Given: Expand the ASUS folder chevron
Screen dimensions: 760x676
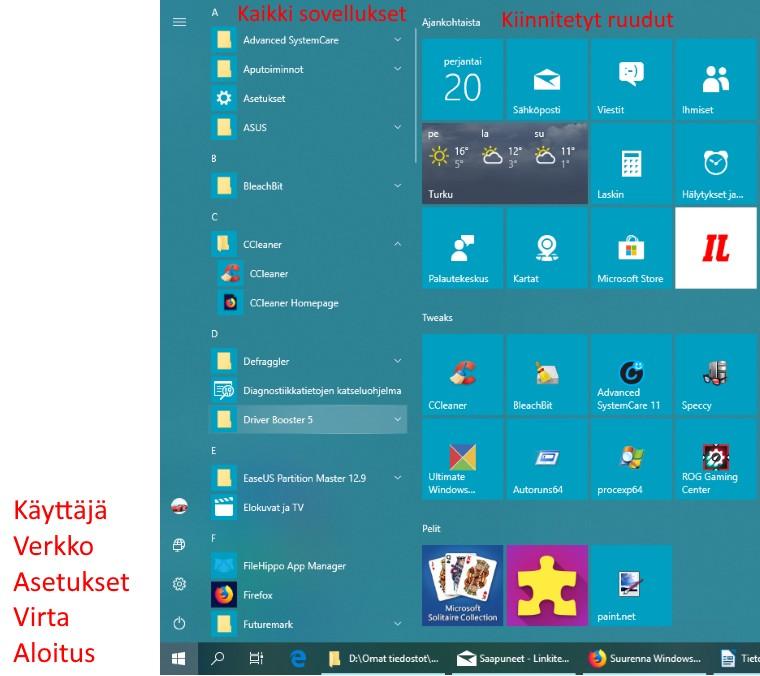Looking at the screenshot, I should pyautogui.click(x=397, y=127).
